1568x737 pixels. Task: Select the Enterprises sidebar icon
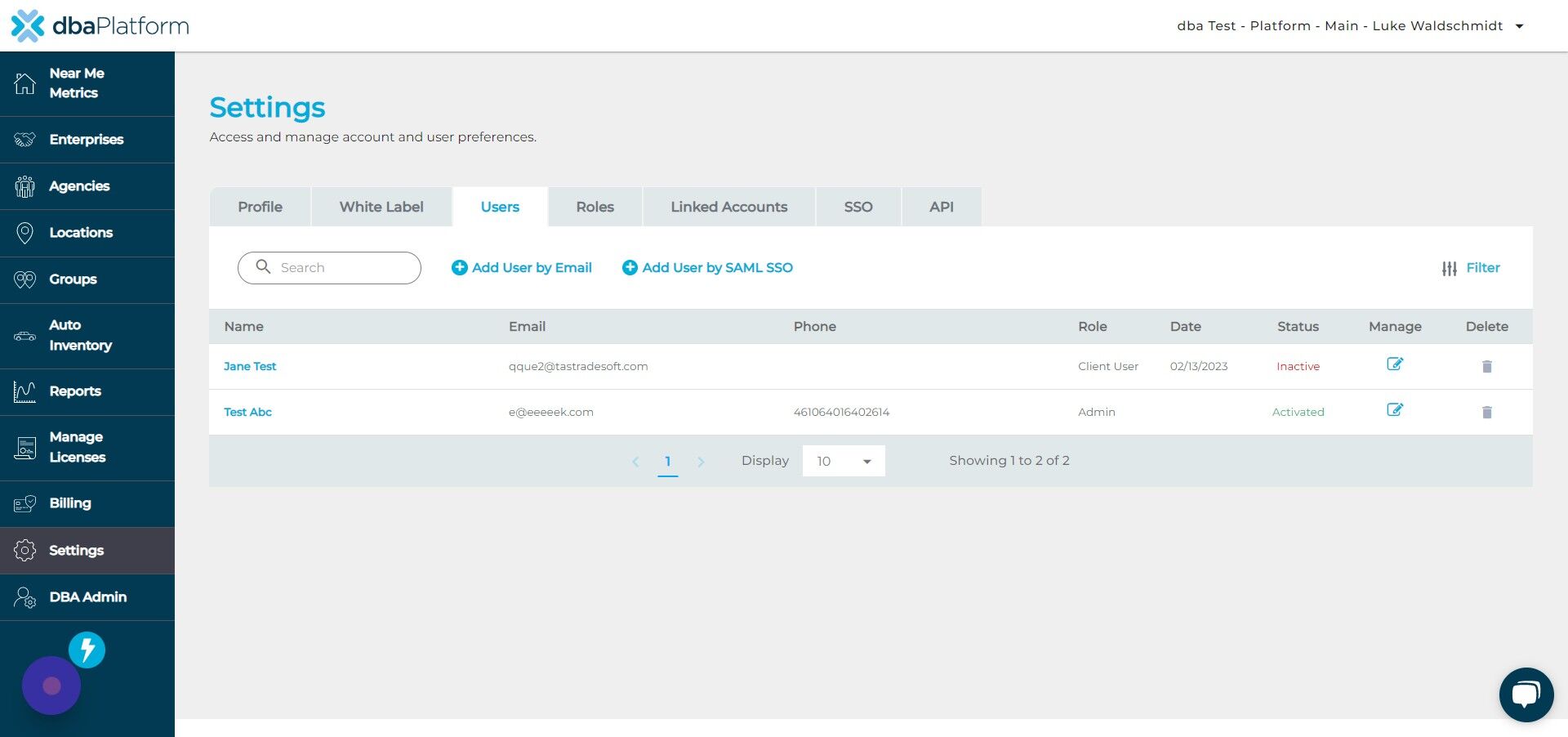pos(24,139)
